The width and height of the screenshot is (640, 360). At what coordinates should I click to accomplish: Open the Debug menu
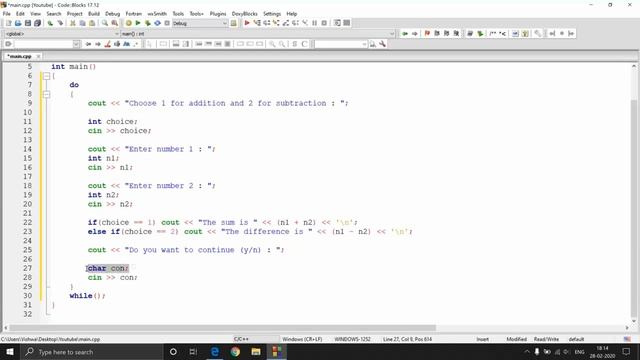[113, 13]
